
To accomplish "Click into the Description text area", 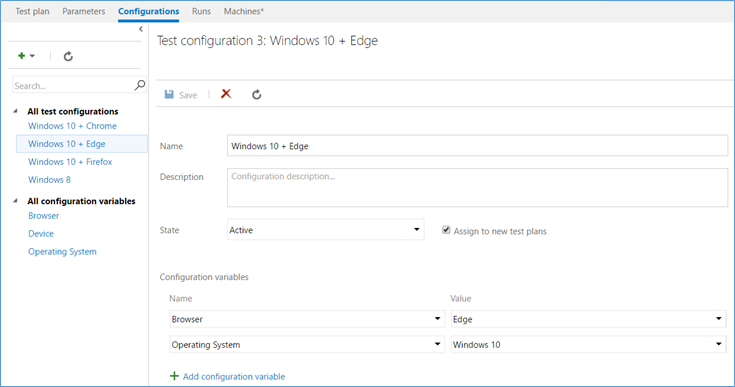I will point(477,187).
